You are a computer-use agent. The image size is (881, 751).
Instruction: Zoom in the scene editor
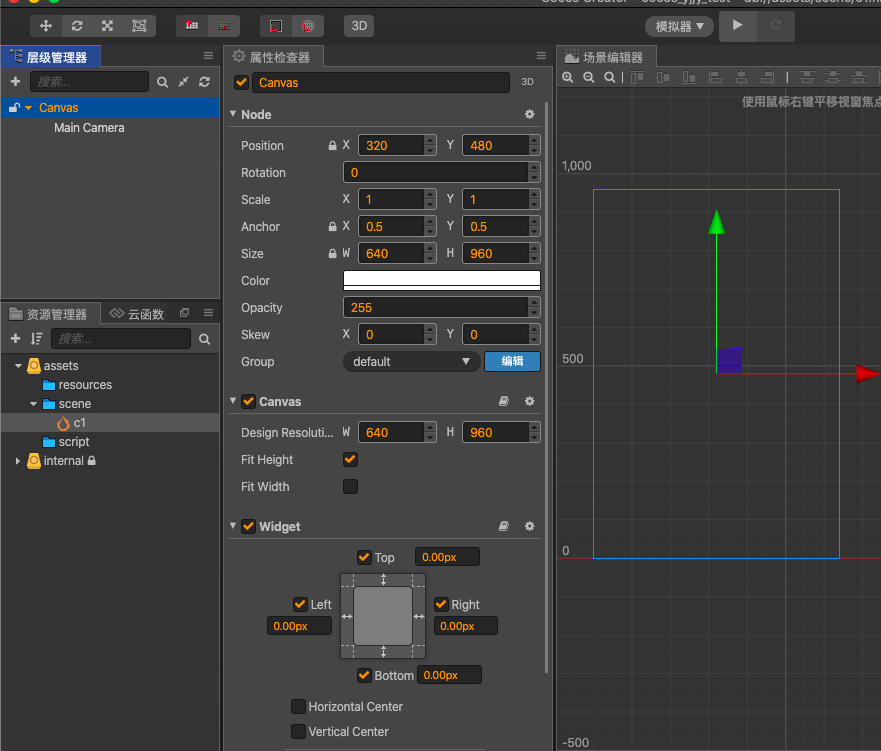(x=568, y=78)
